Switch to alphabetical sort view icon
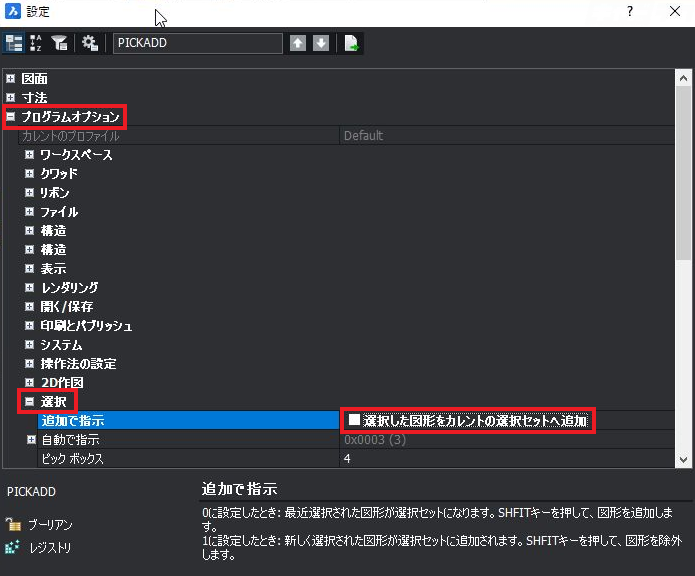Viewport: 695px width, 576px height. pos(35,43)
